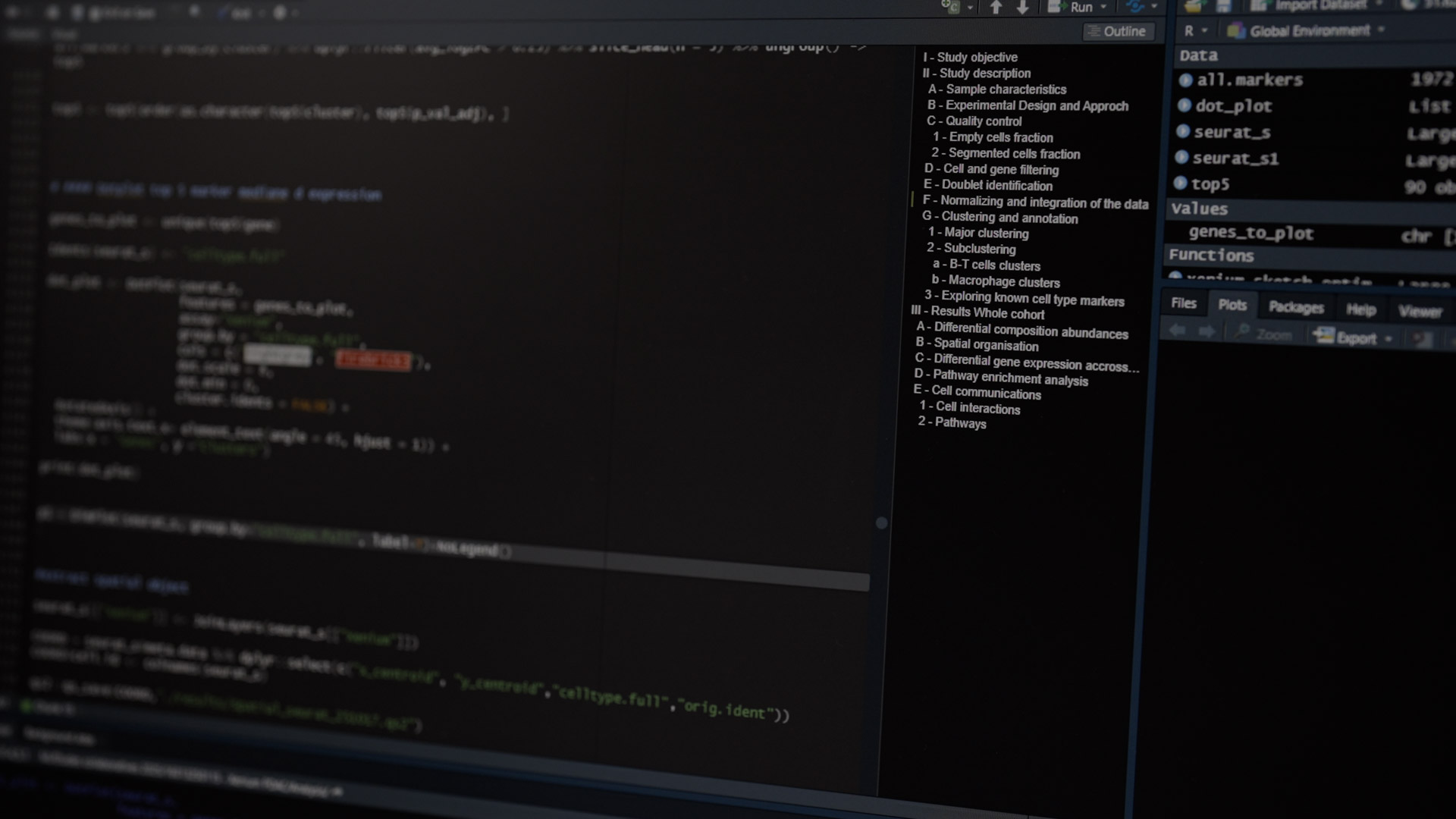
Task: Switch to the Files tab
Action: [x=1183, y=303]
